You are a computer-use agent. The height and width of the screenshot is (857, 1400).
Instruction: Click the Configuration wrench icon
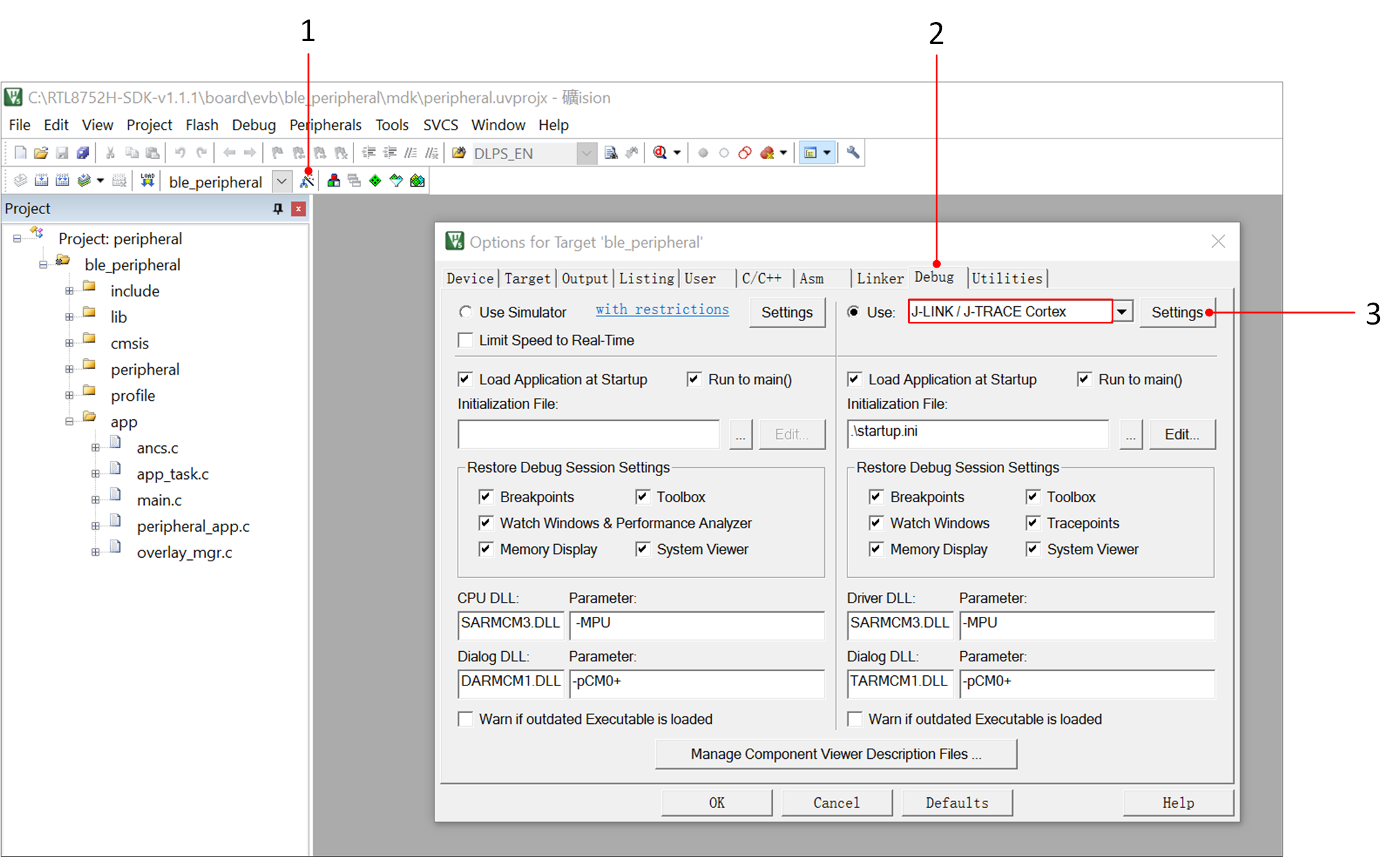pyautogui.click(x=853, y=153)
